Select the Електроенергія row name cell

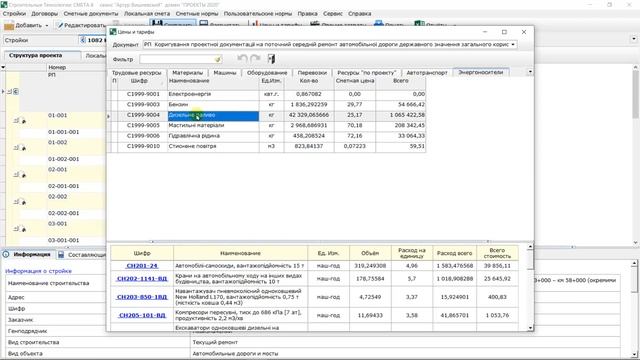pyautogui.click(x=213, y=94)
